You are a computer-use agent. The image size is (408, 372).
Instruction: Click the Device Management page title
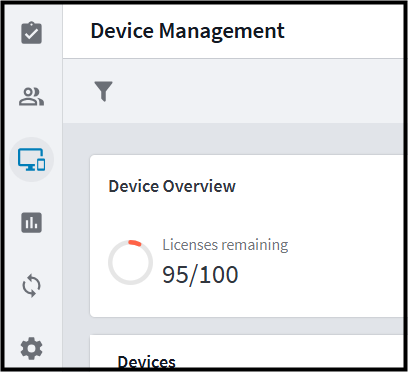coord(188,31)
